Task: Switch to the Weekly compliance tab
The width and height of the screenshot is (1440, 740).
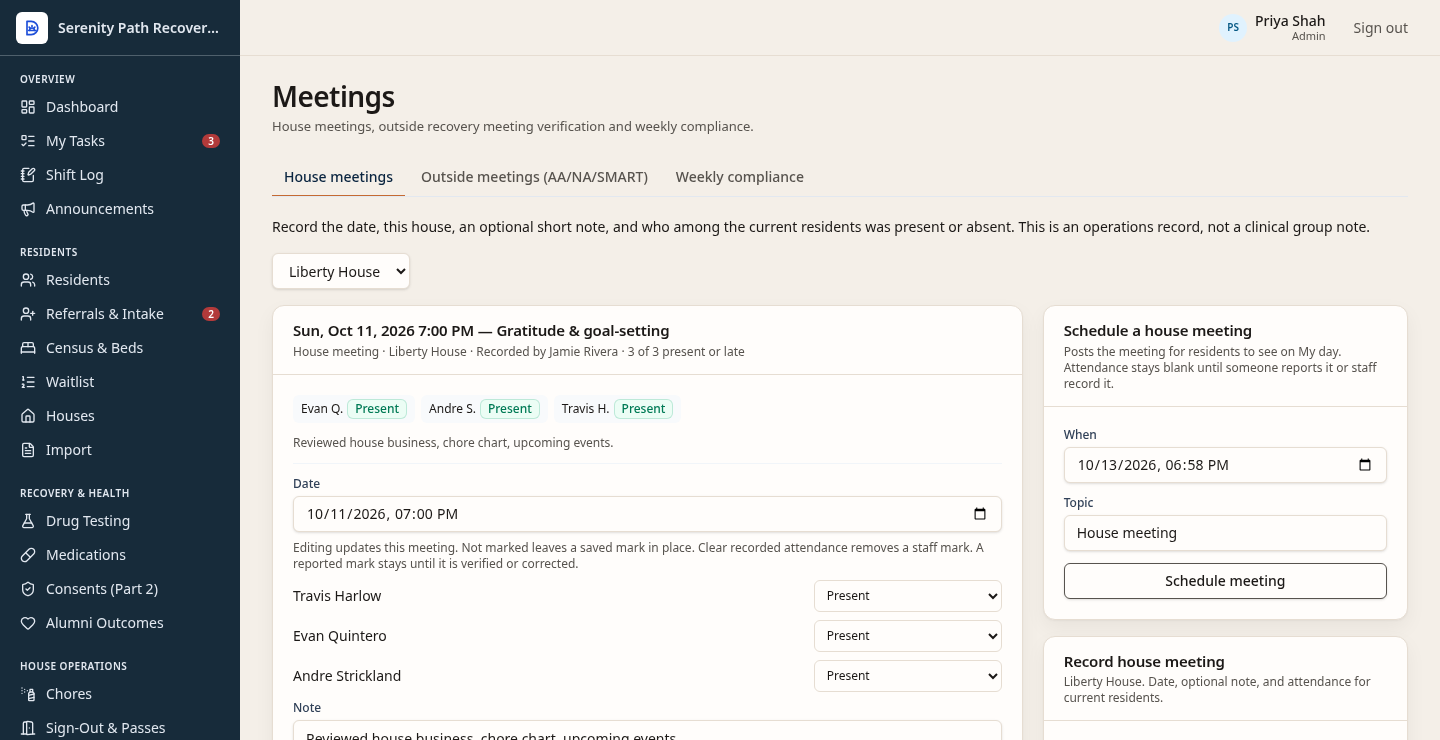Action: 739,177
